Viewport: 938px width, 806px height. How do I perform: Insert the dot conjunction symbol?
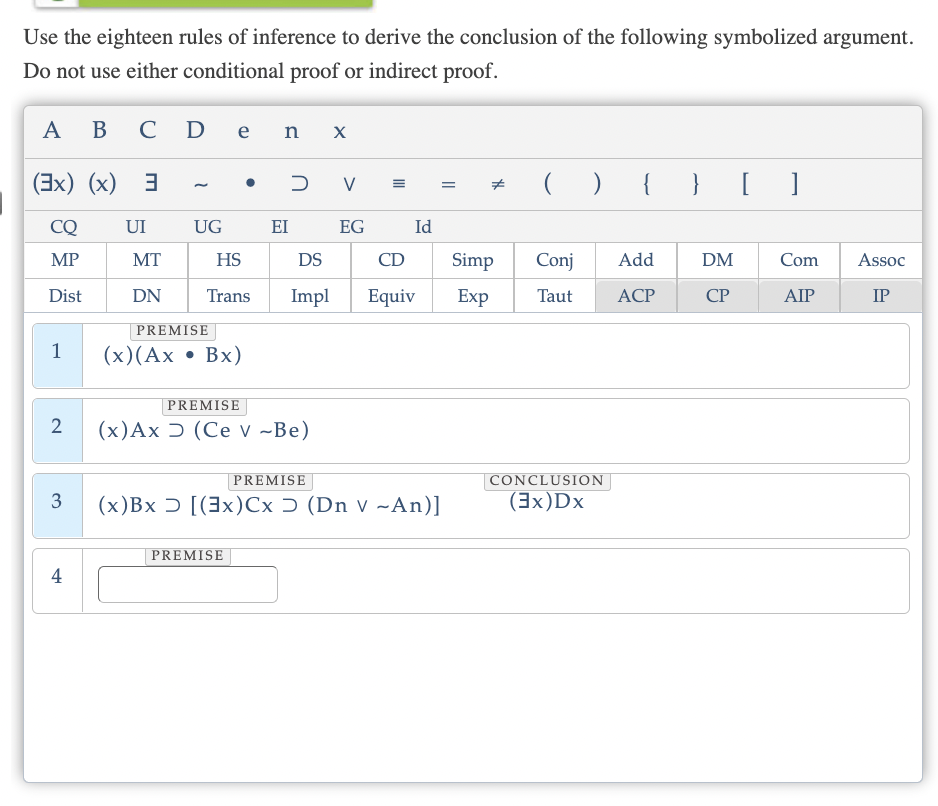coord(250,183)
